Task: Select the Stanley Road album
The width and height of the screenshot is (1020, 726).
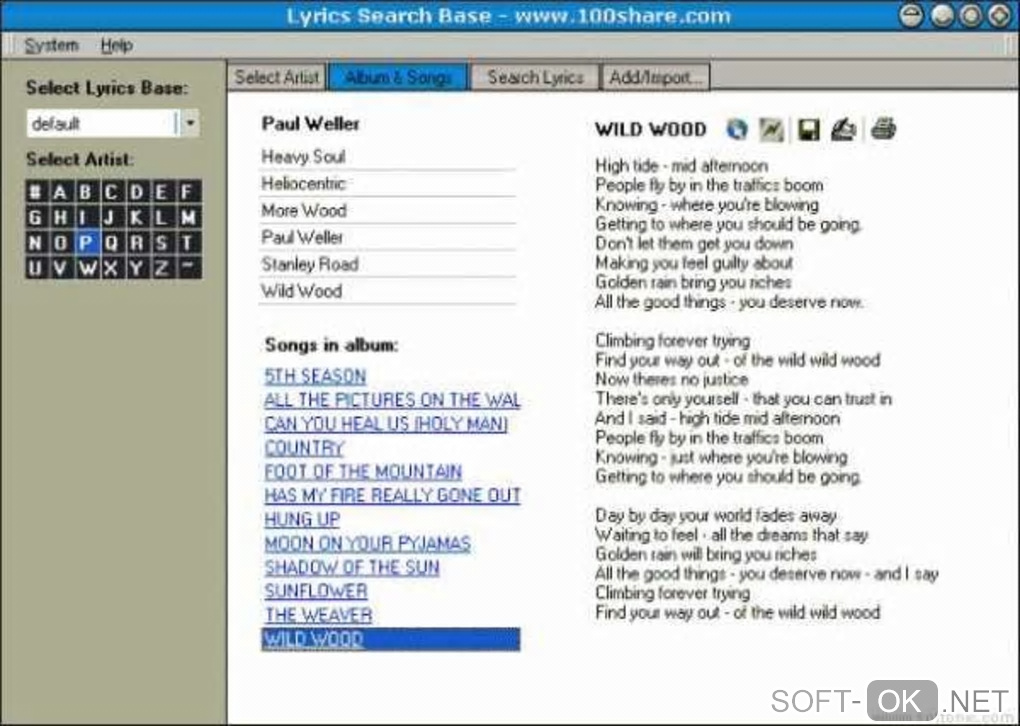Action: [388, 264]
